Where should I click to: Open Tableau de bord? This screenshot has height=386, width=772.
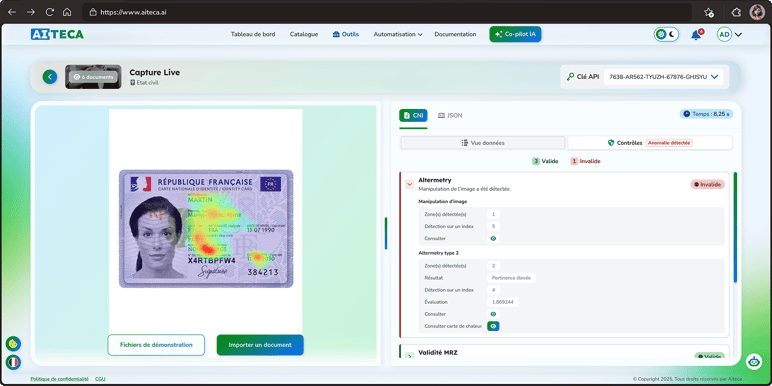click(253, 34)
